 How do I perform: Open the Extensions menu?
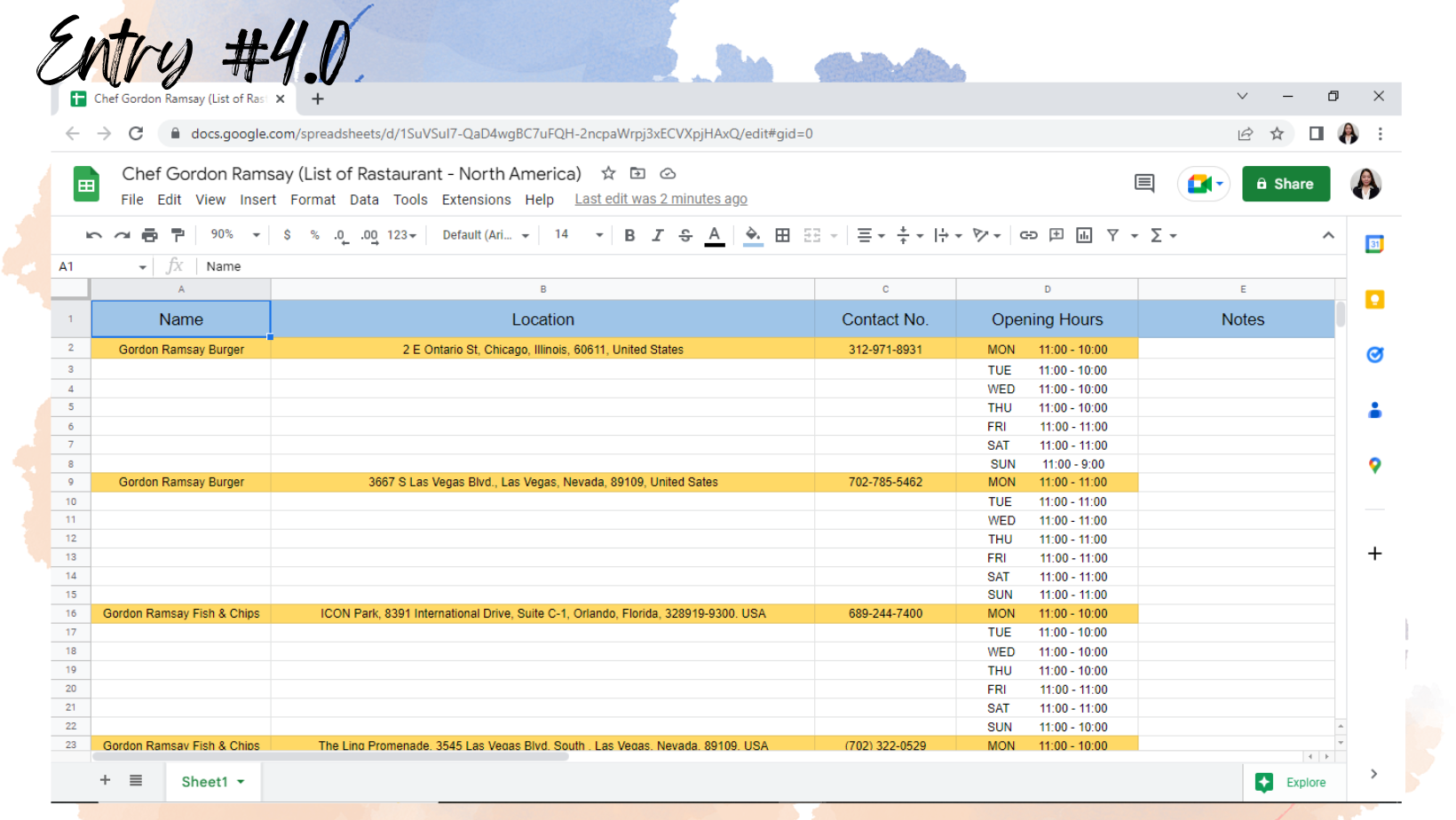tap(476, 200)
